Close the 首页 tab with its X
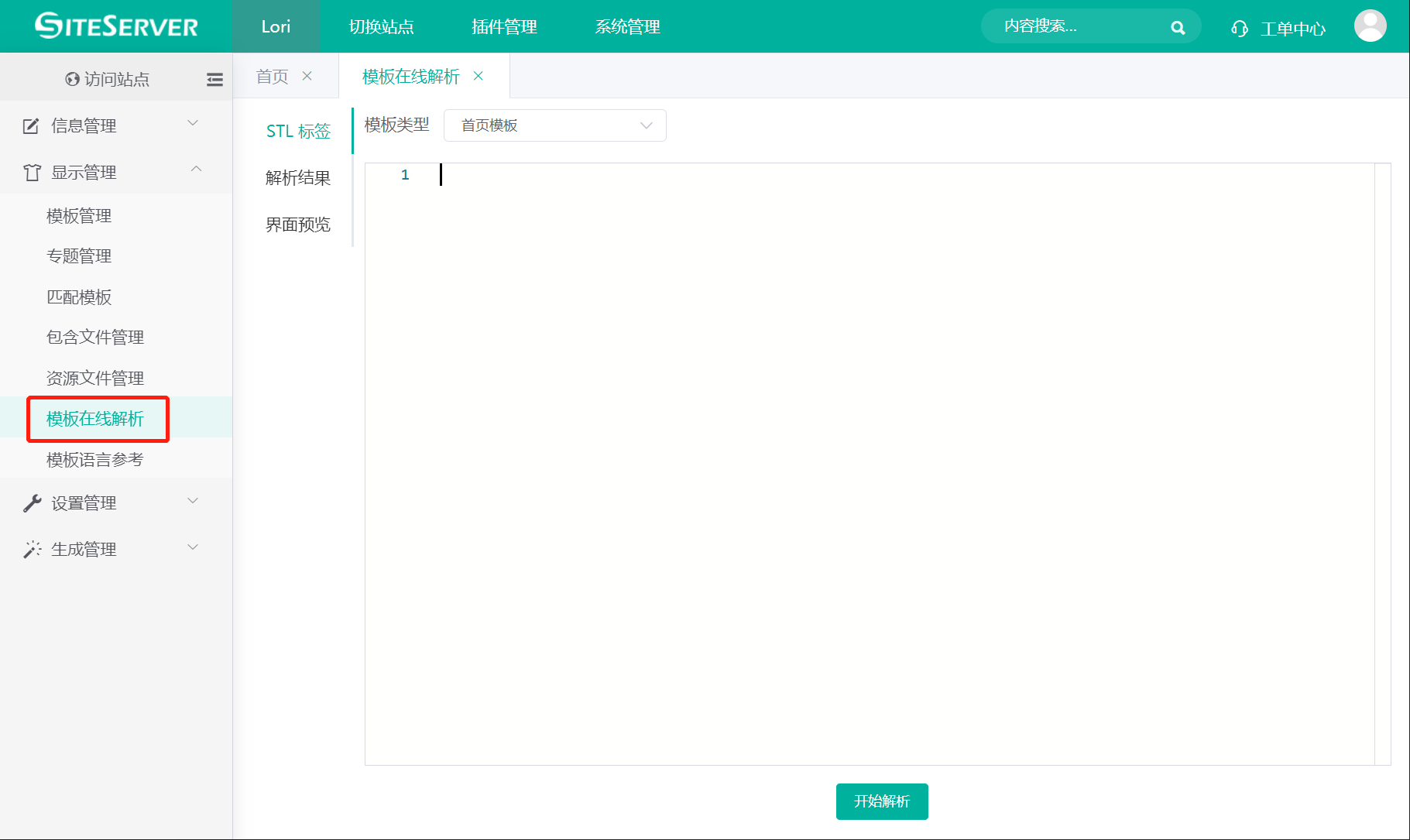This screenshot has width=1410, height=840. [x=307, y=76]
